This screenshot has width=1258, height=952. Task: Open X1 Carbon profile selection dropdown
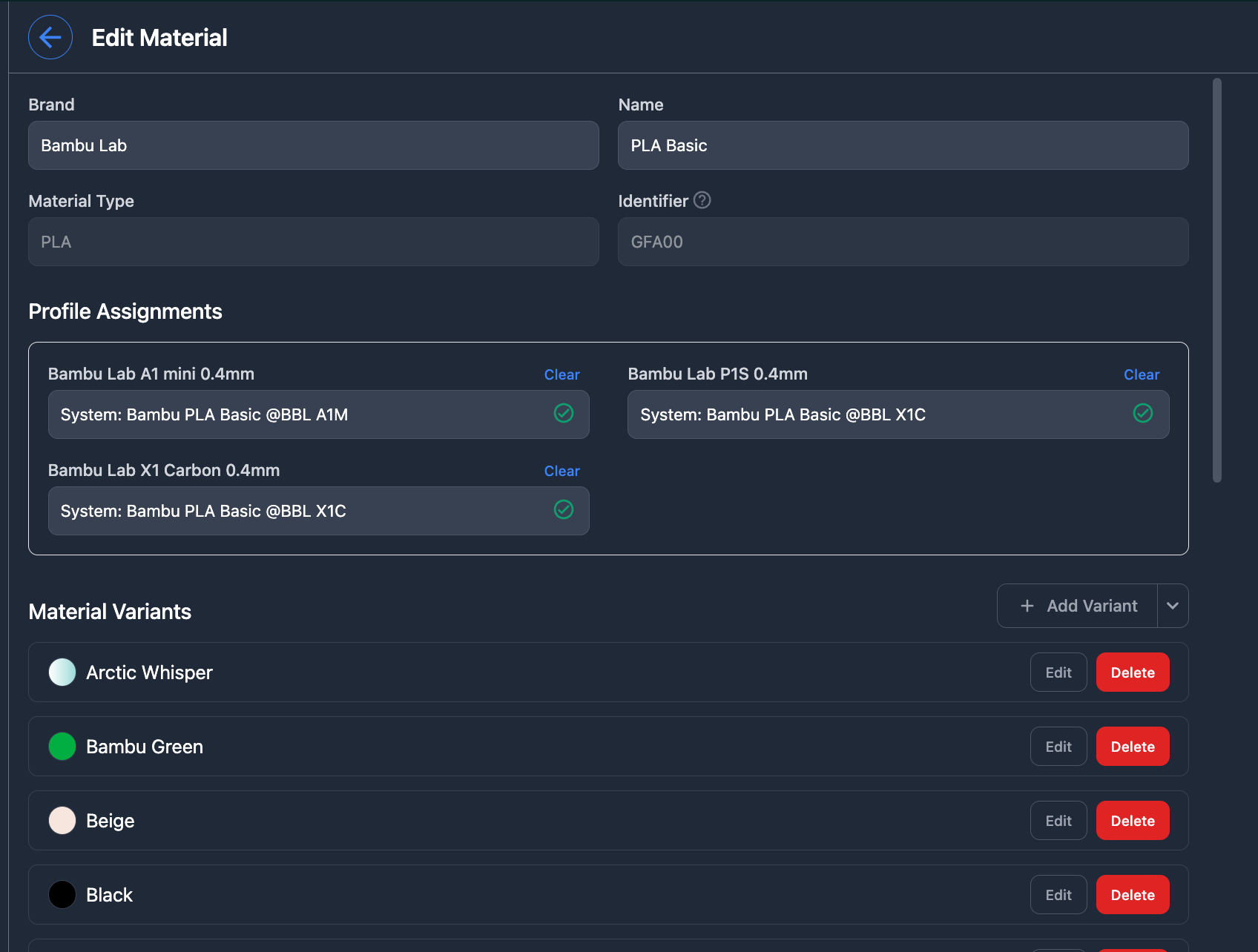[297, 511]
